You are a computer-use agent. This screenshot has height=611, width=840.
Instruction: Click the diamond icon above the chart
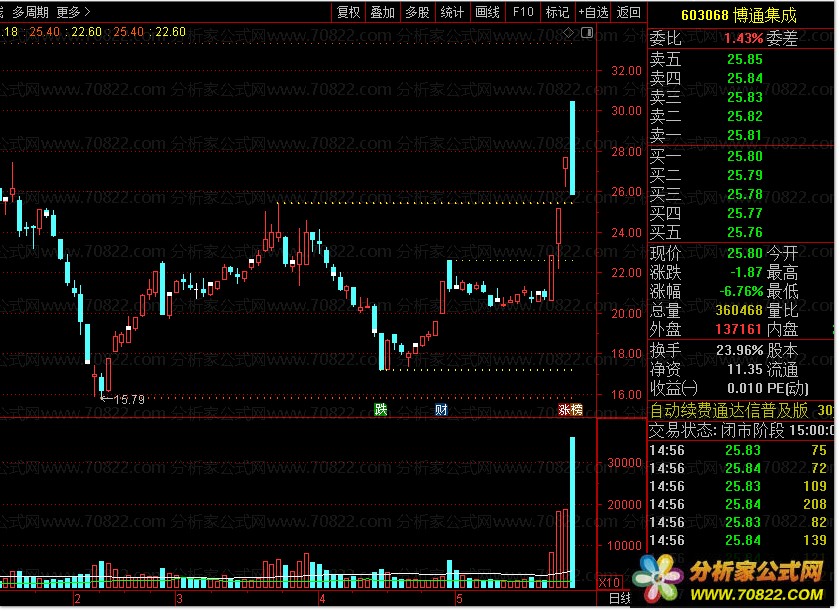(x=568, y=33)
